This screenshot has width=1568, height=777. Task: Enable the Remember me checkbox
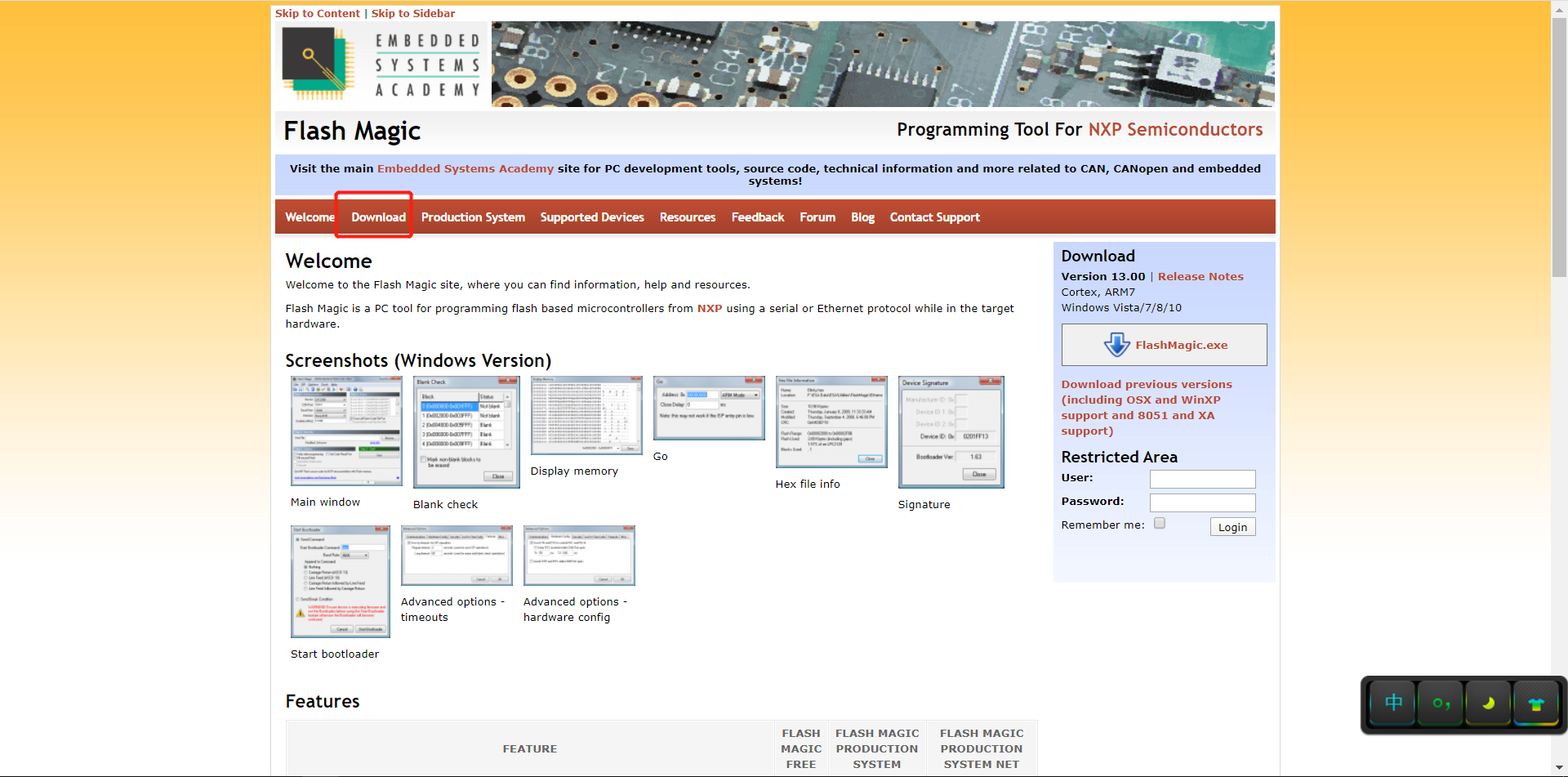(x=1160, y=524)
